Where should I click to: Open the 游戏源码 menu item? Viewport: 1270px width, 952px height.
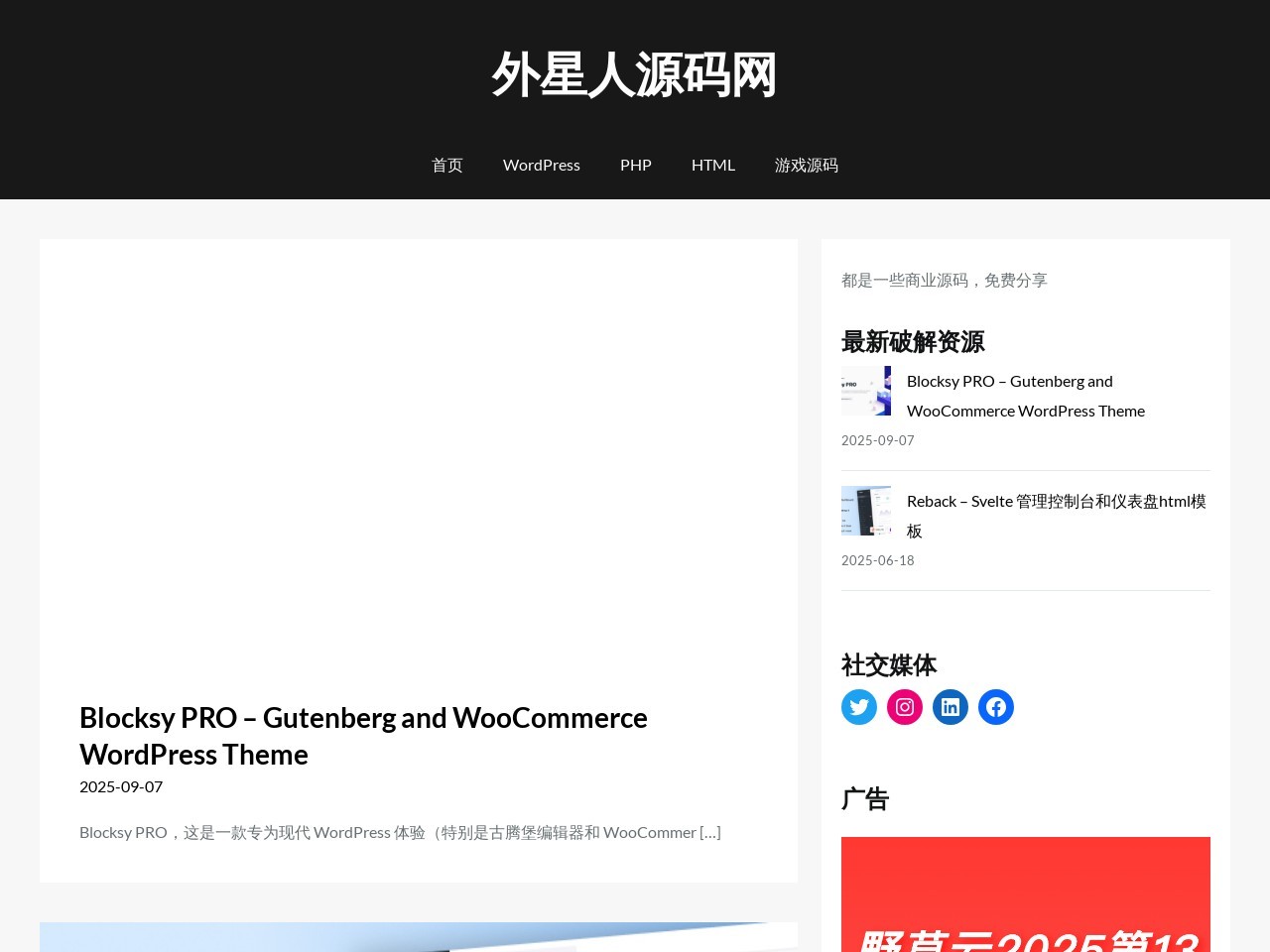[x=807, y=165]
